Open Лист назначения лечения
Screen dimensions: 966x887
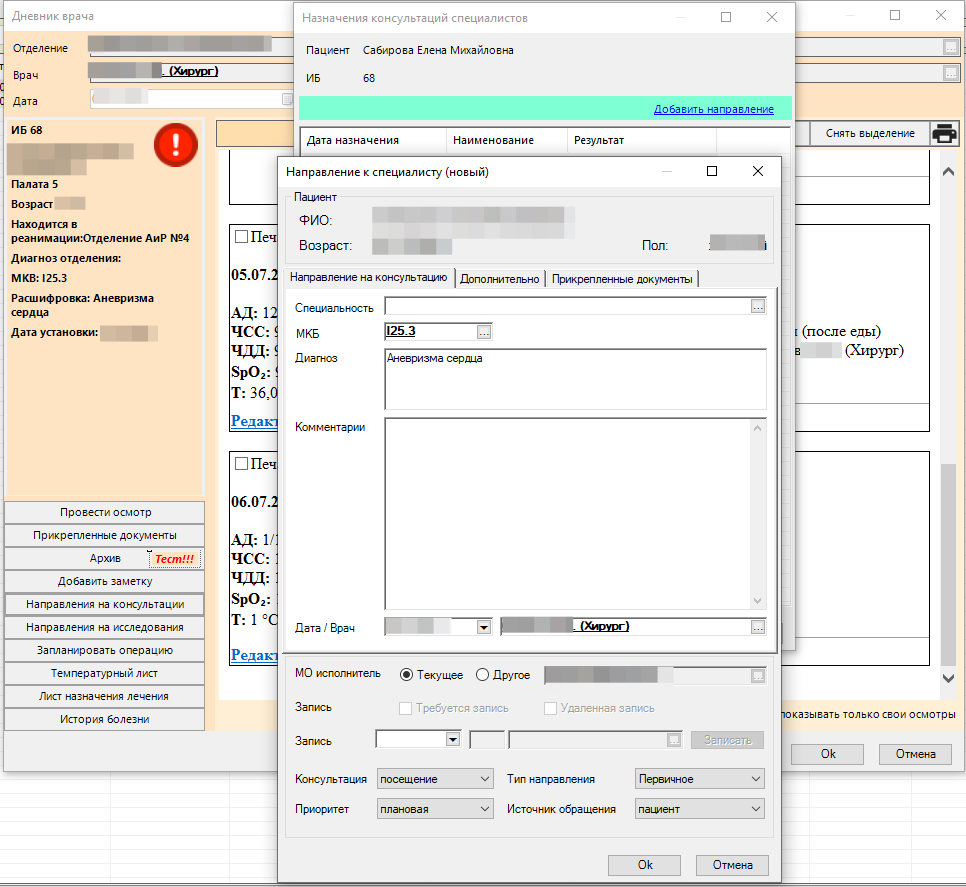tap(105, 696)
